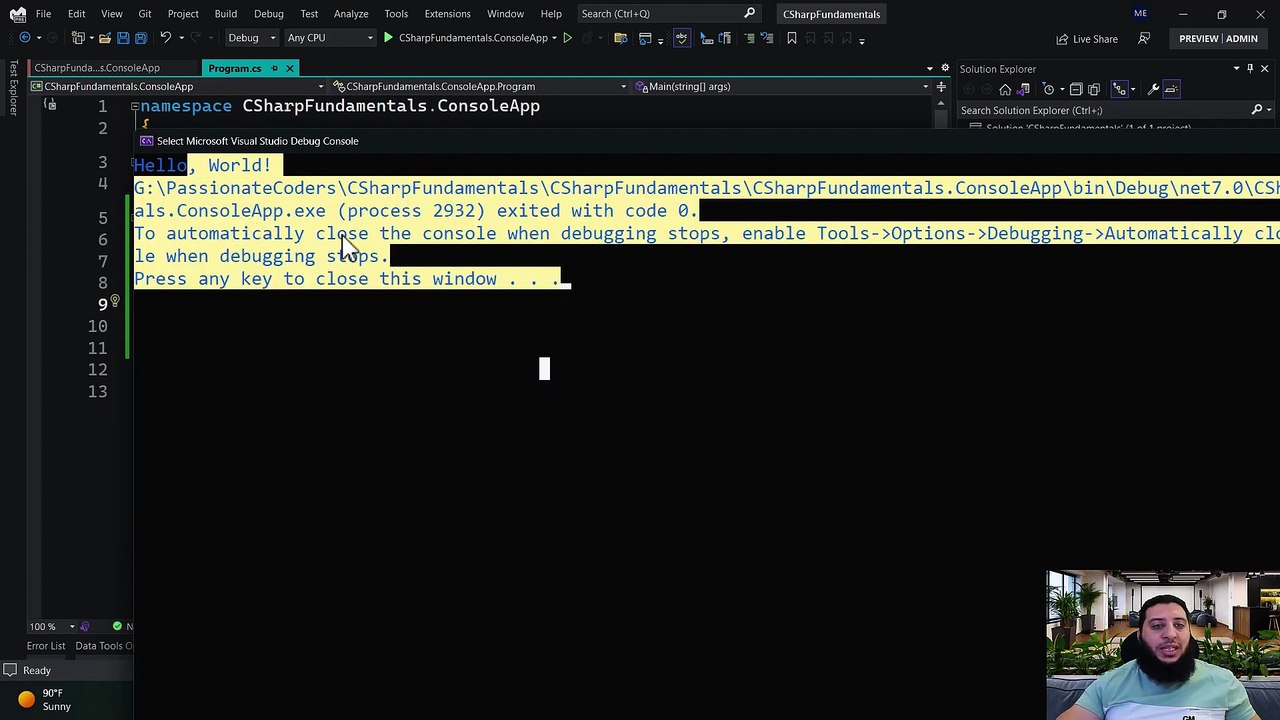1280x720 pixels.
Task: Collapse the namespace code block on line 1
Action: click(134, 105)
